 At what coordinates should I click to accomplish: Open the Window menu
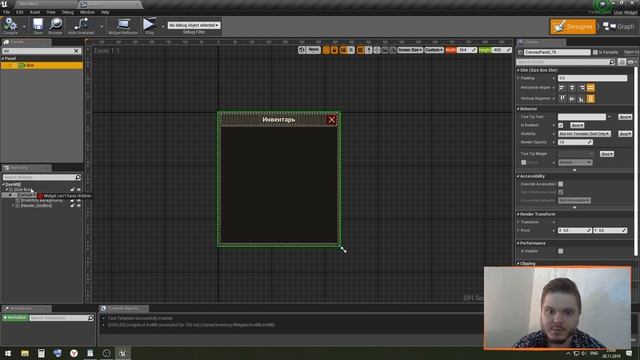coord(87,12)
